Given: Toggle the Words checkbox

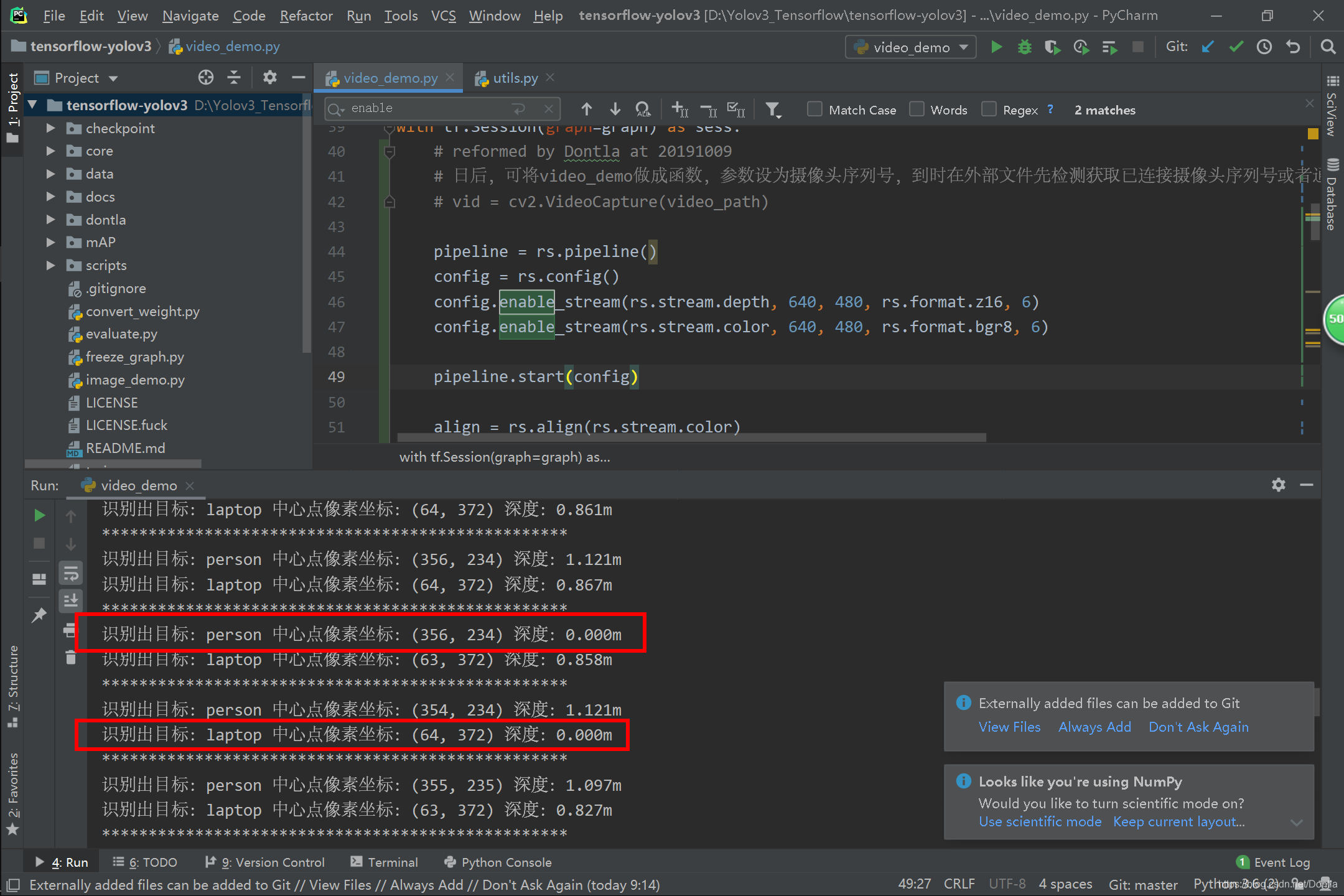Looking at the screenshot, I should [917, 110].
